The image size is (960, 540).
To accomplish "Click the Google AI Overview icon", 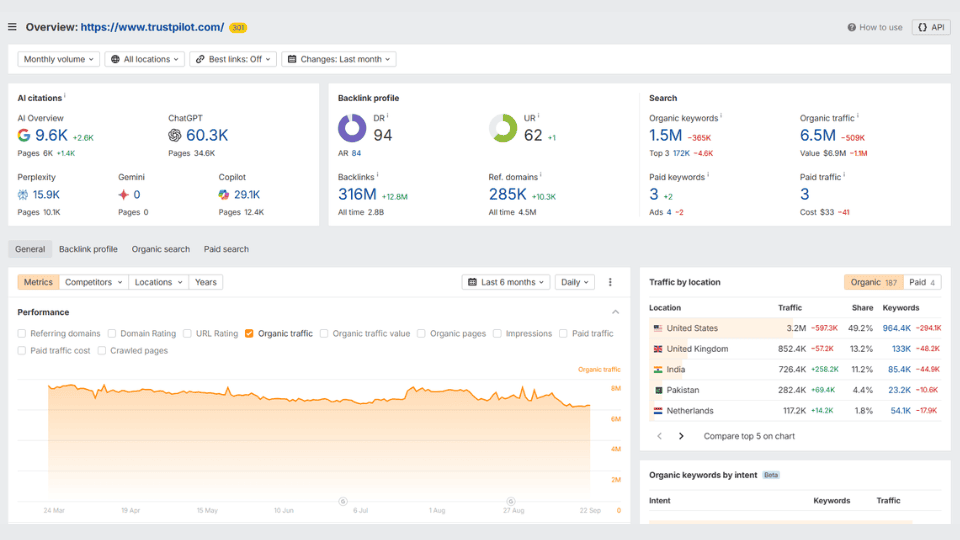I will pos(24,135).
